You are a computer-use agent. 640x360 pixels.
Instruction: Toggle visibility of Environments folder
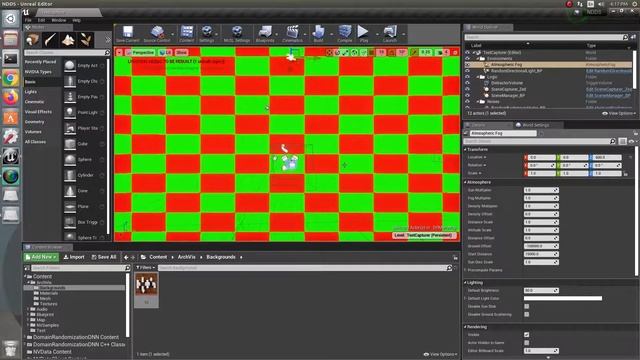pos(467,58)
